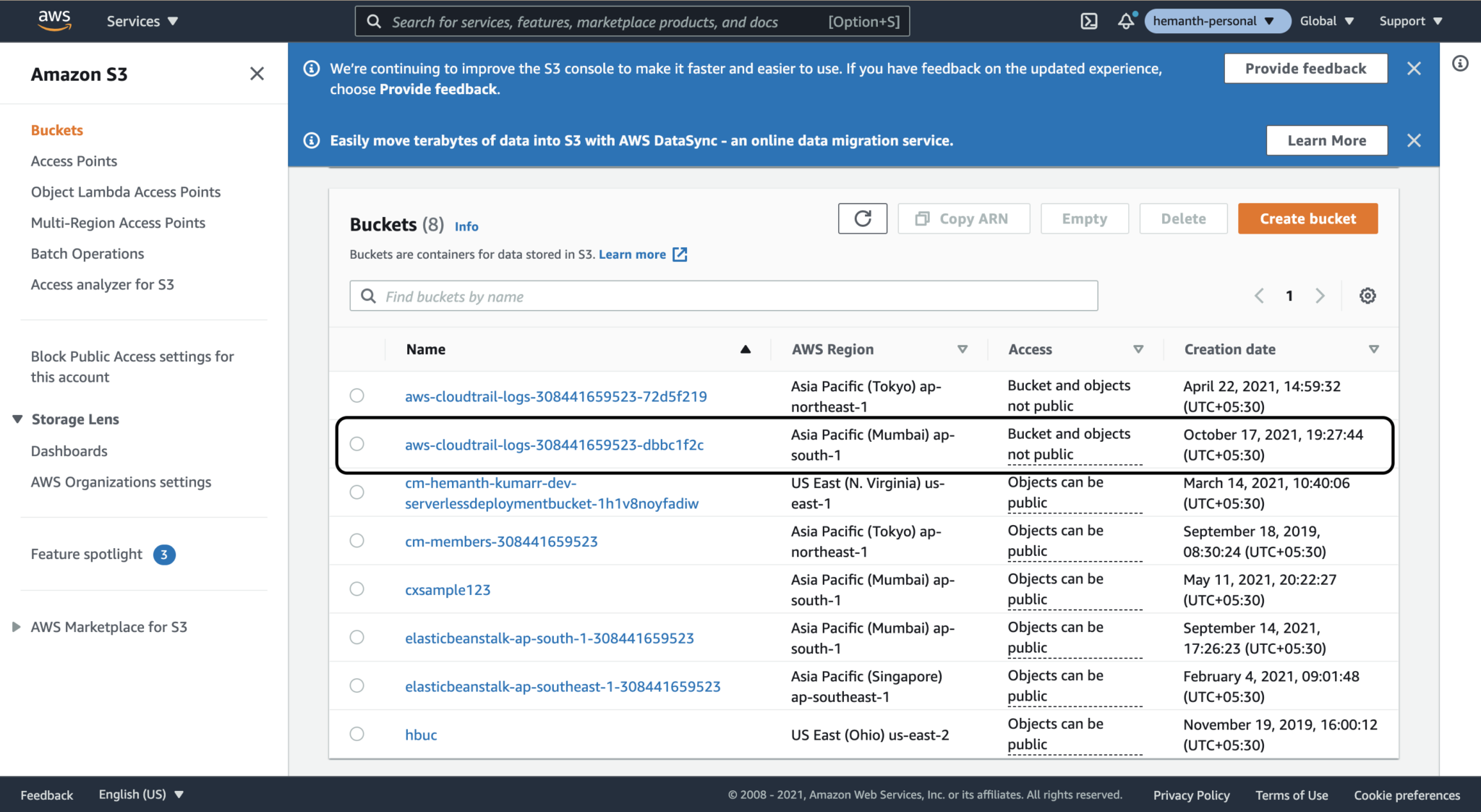Select the aws-cloudtrail-logs-308441659523-dbbc1f2c bucket radio

(x=357, y=444)
